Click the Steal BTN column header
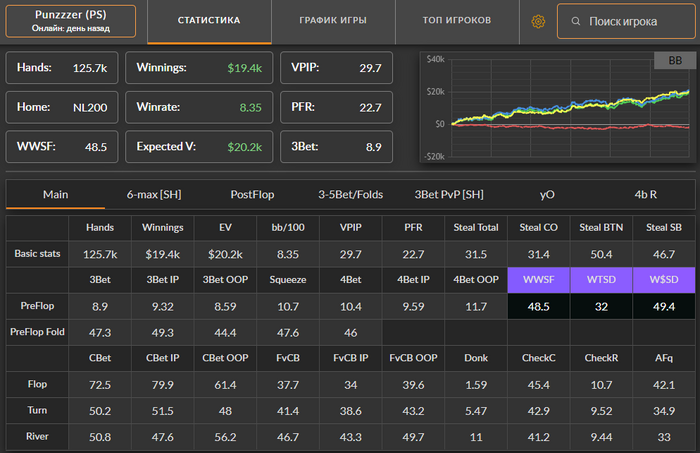Screen dimensions: 700x453 click(601, 228)
